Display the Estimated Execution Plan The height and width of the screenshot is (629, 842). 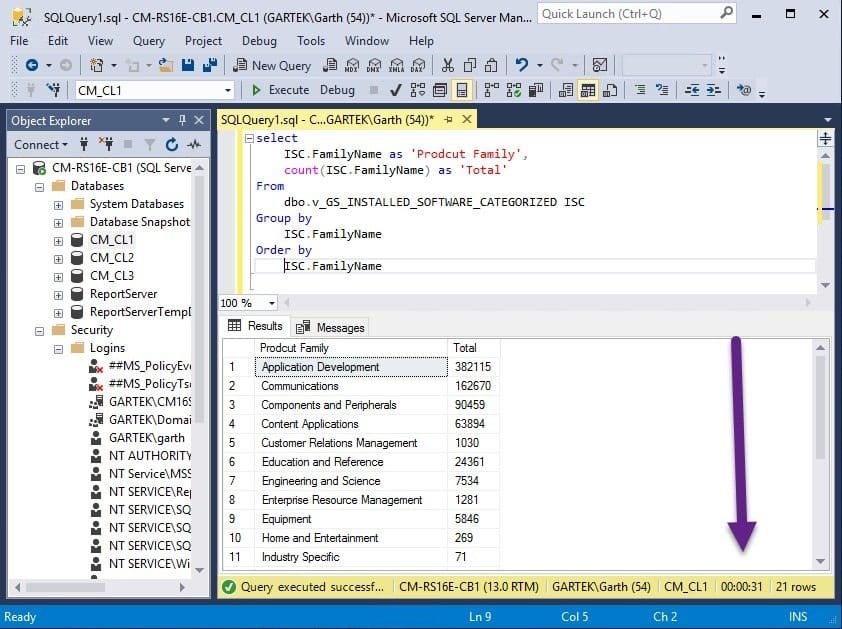(x=418, y=90)
